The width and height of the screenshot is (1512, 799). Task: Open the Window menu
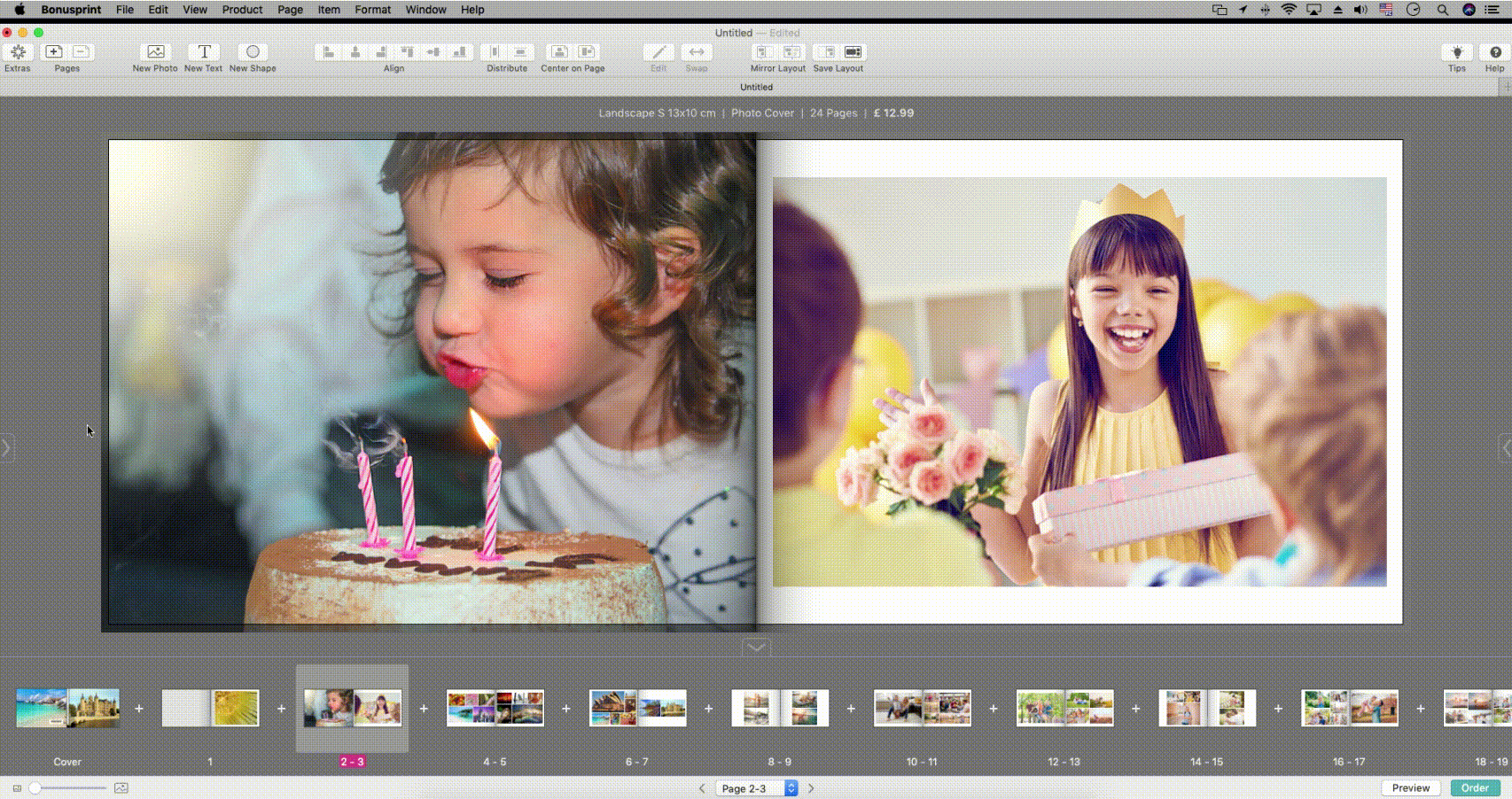coord(425,10)
